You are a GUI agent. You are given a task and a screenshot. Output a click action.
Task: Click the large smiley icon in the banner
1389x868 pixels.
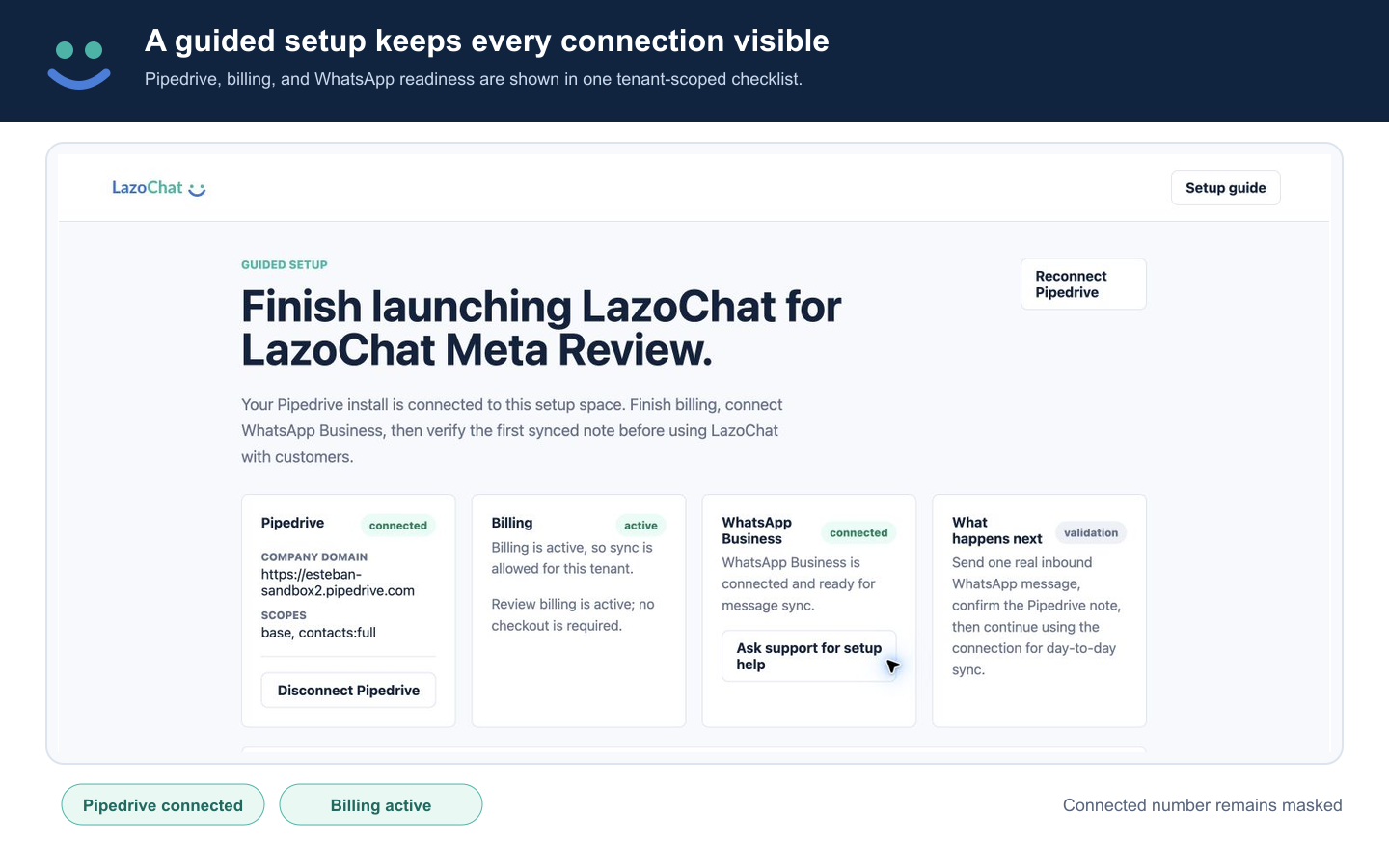pos(79,65)
